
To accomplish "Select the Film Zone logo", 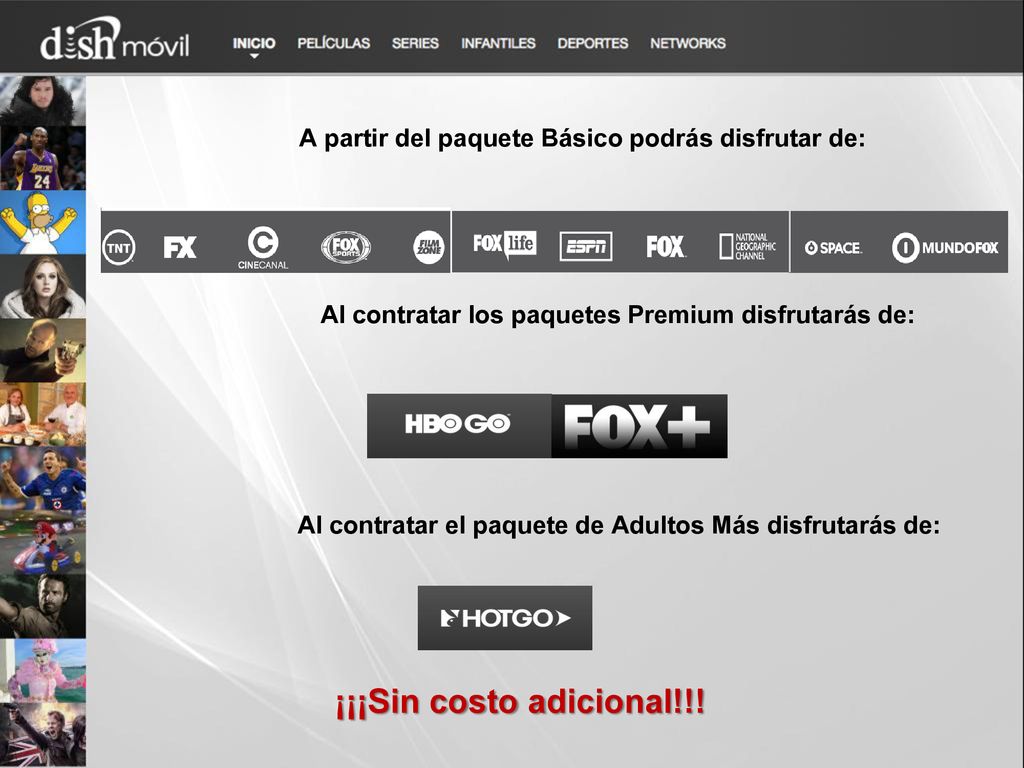I will coord(428,248).
